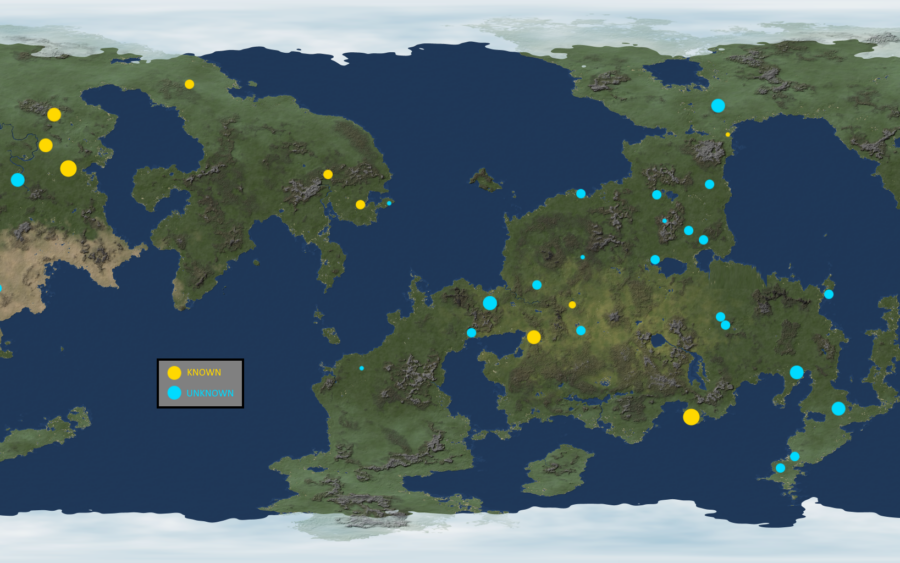Click the cyan UNKNOWN legend circle
This screenshot has width=900, height=563.
[x=174, y=393]
